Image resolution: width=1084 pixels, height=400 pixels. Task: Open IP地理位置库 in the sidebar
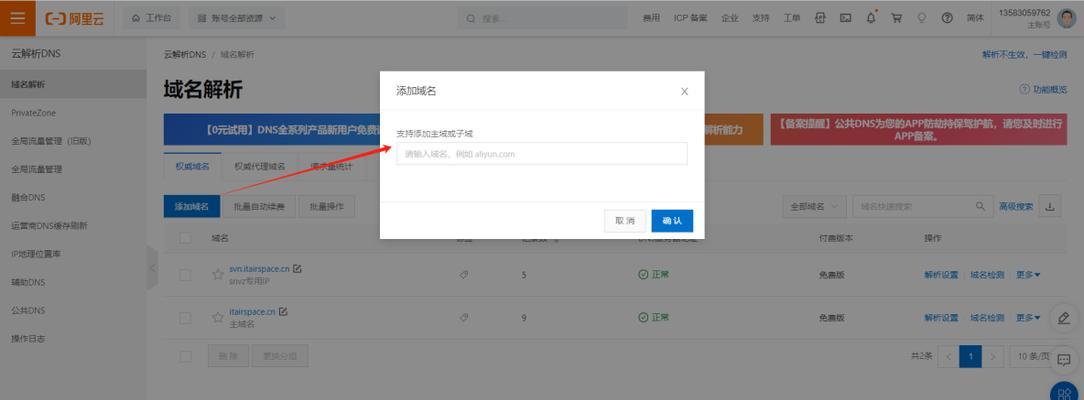(x=36, y=254)
